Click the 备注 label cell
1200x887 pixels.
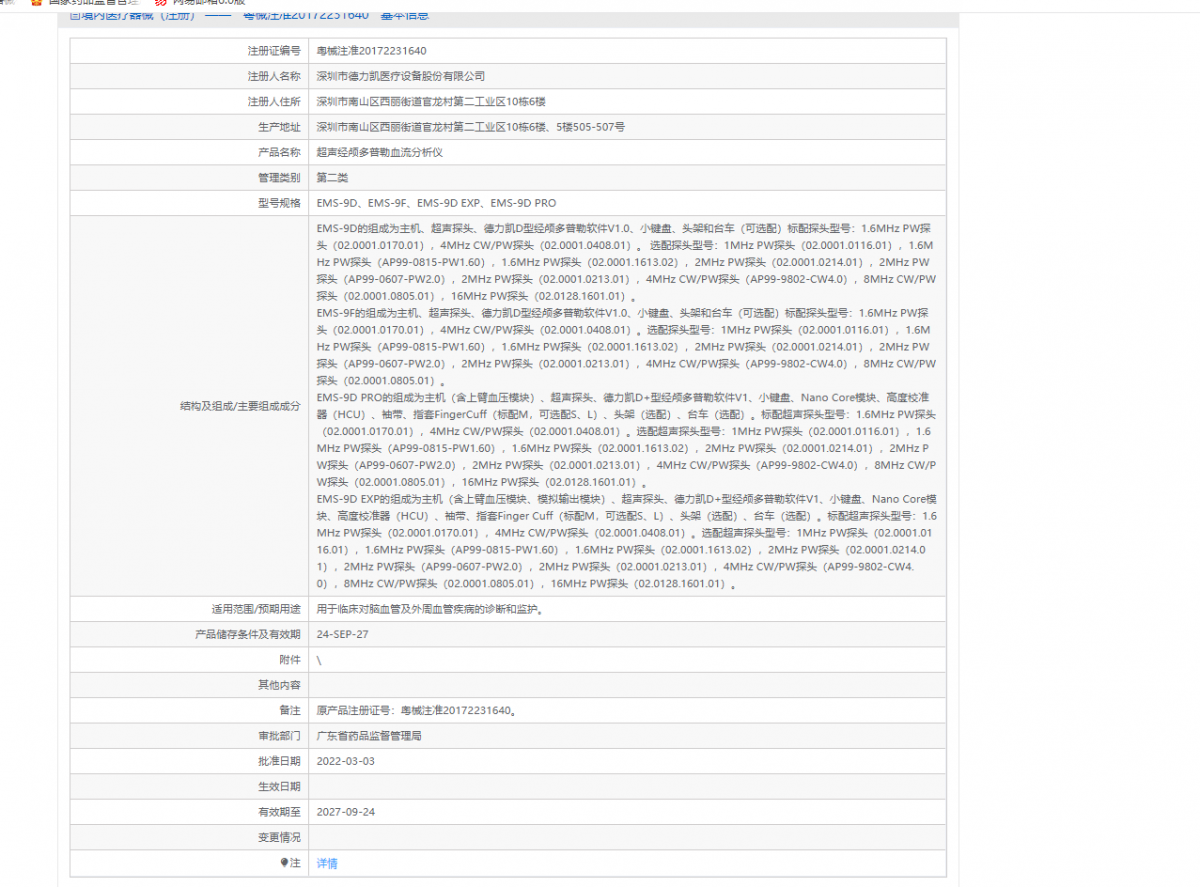tap(189, 710)
